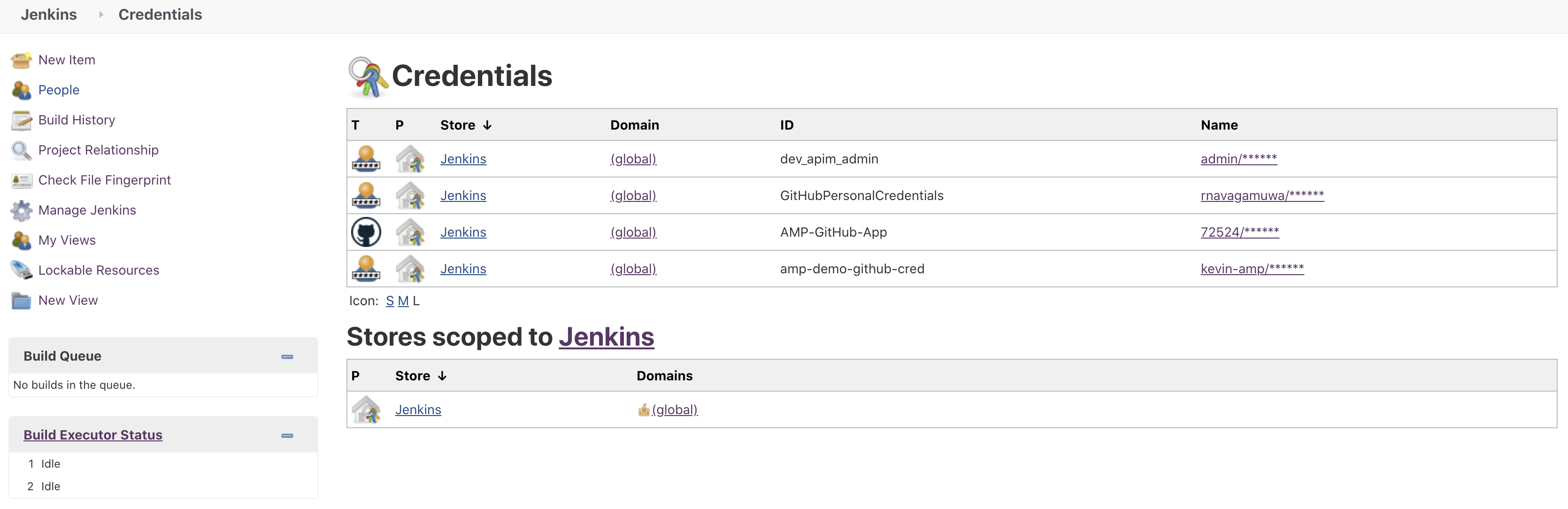Click the Jenkins store link in amp-demo-github-cred row

coord(463,269)
